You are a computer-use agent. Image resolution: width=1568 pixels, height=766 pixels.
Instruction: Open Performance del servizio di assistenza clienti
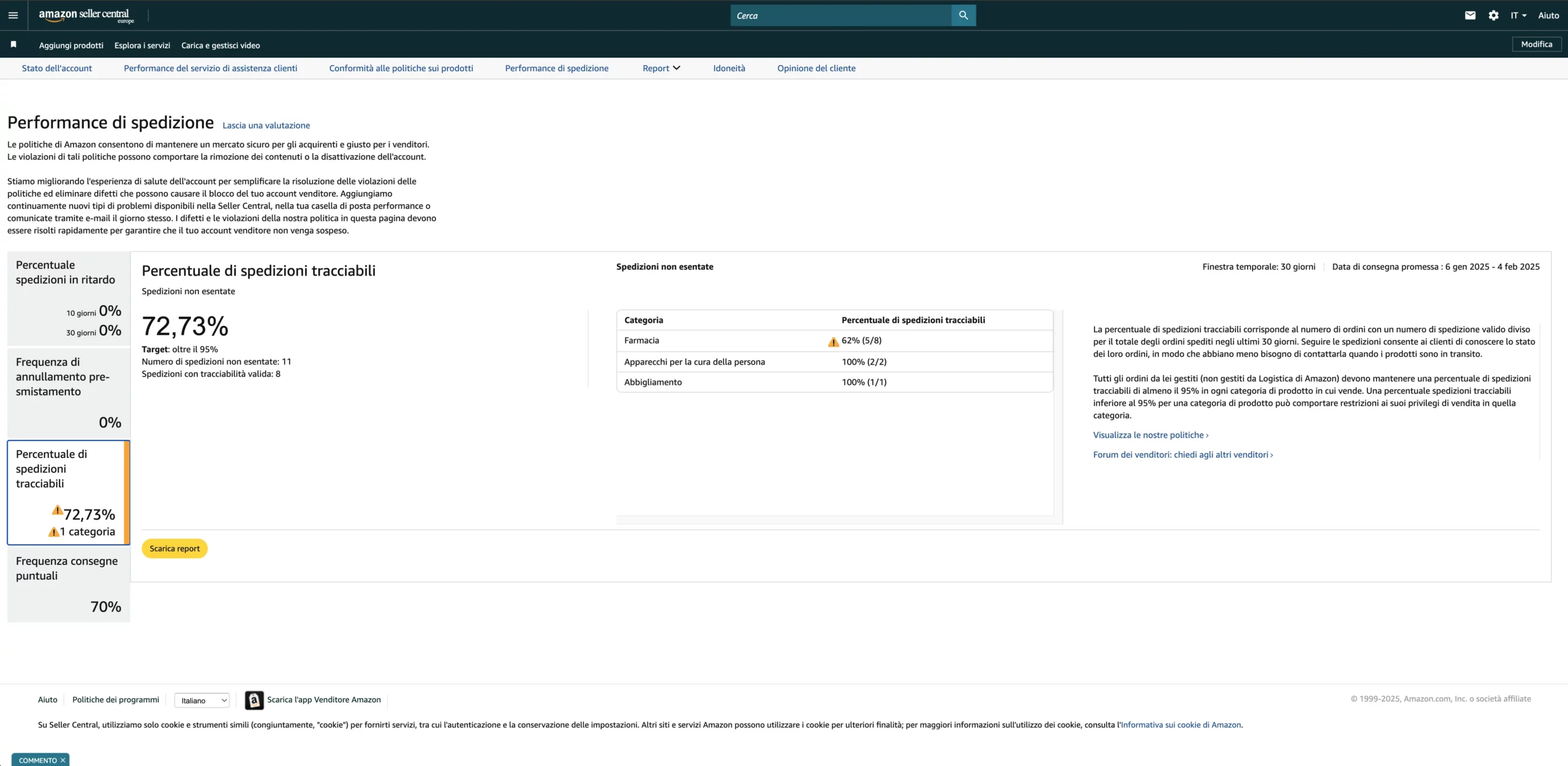coord(211,68)
